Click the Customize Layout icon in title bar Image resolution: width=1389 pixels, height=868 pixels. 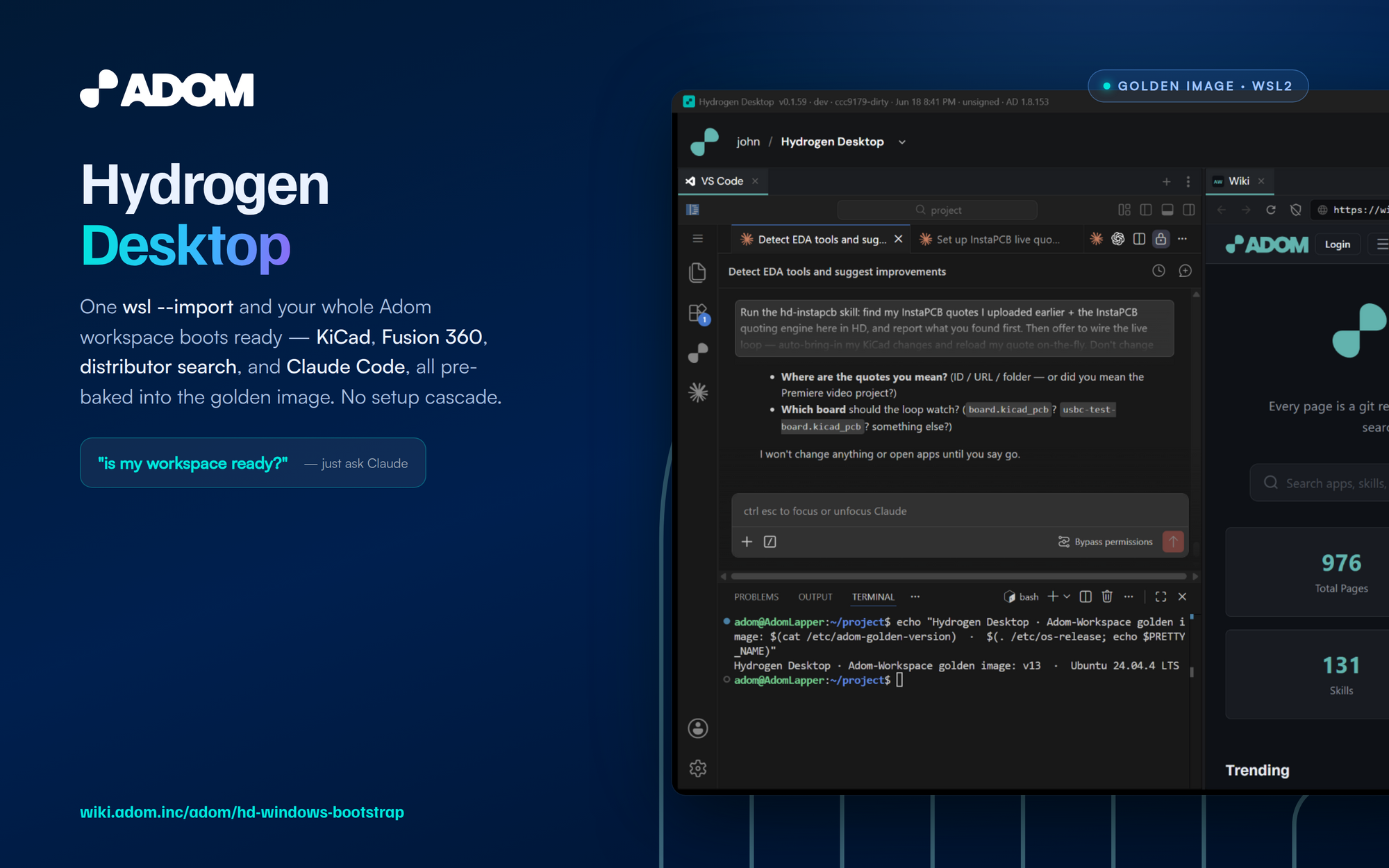[1124, 210]
